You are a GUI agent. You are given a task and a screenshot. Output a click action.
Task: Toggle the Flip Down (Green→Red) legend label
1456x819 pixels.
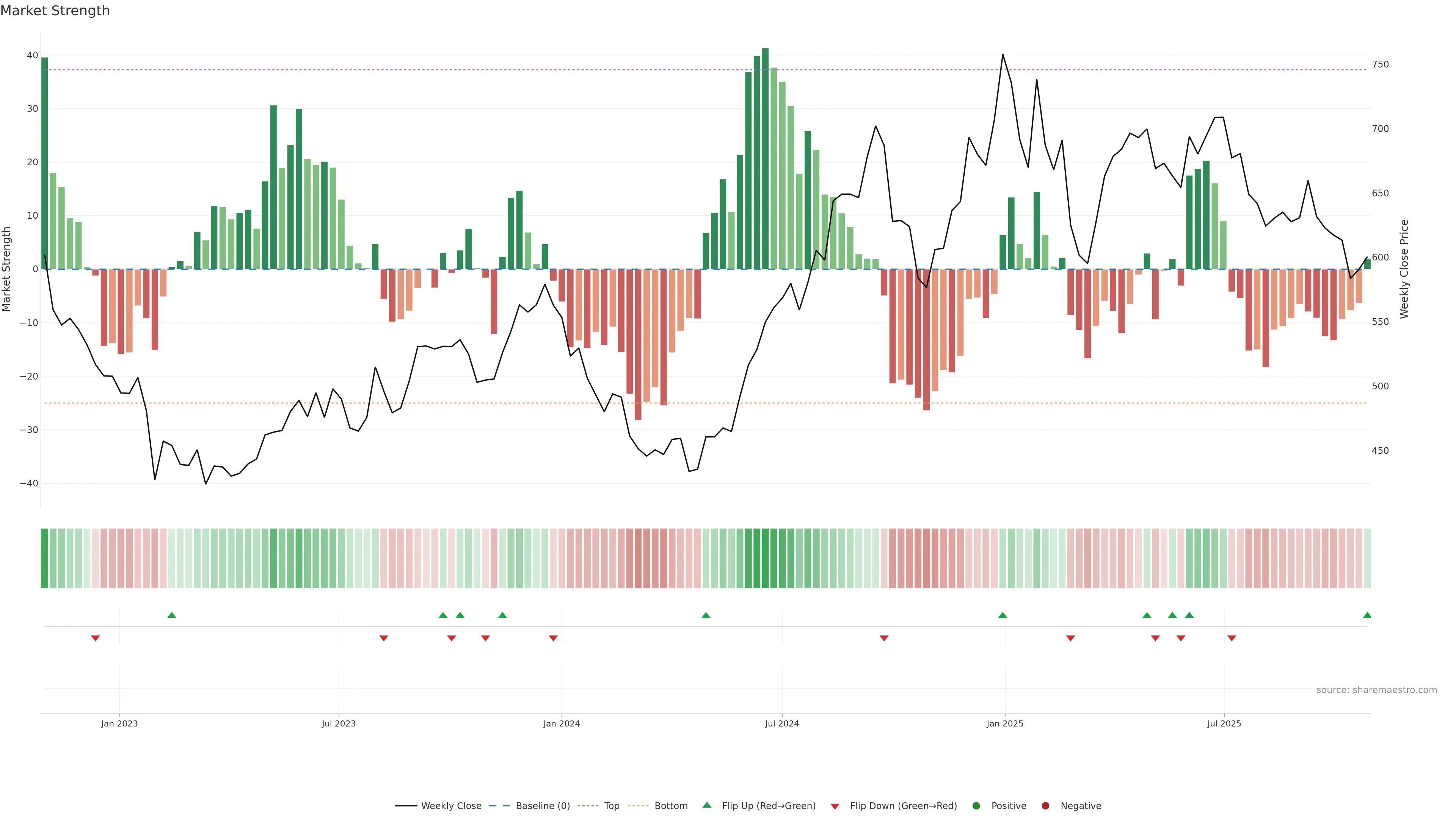903,806
